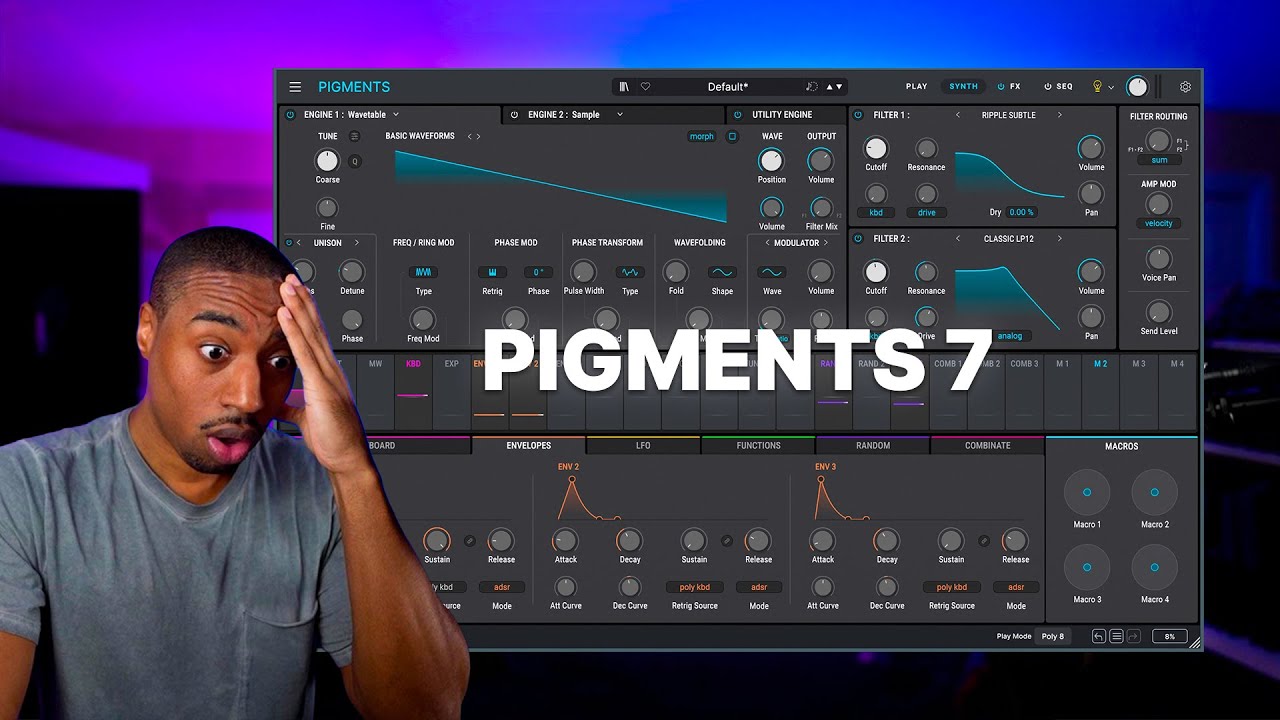Open the ENVELOPES tab
Image resolution: width=1280 pixels, height=720 pixels.
pos(529,446)
